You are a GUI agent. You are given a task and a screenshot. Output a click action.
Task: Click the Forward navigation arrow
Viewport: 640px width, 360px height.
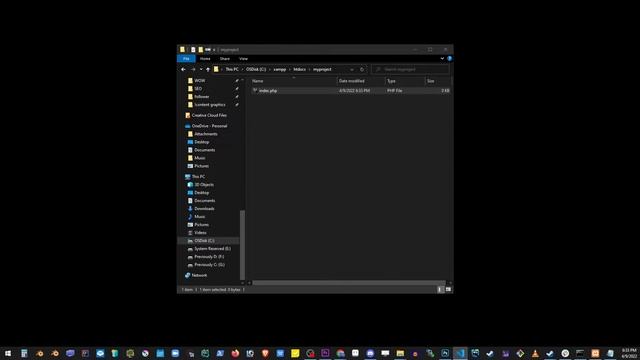[x=193, y=69]
